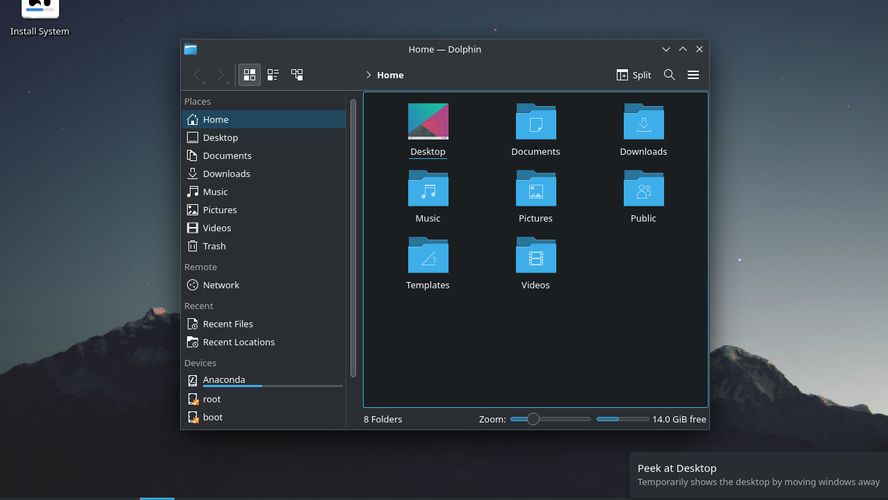Switch to Compact view mode
The image size is (888, 500).
(273, 75)
